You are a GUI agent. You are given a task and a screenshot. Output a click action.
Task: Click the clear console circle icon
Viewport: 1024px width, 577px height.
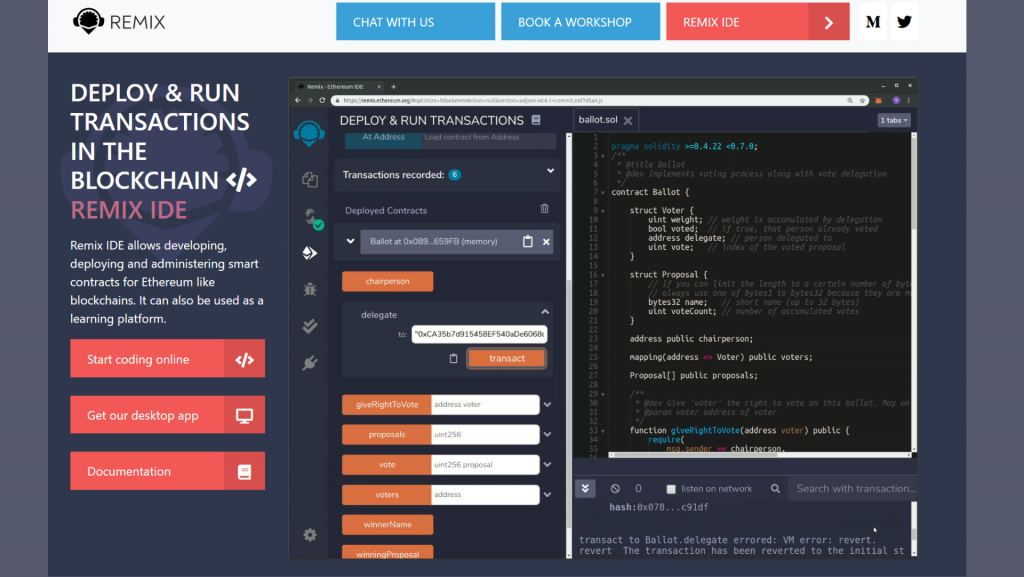[615, 488]
